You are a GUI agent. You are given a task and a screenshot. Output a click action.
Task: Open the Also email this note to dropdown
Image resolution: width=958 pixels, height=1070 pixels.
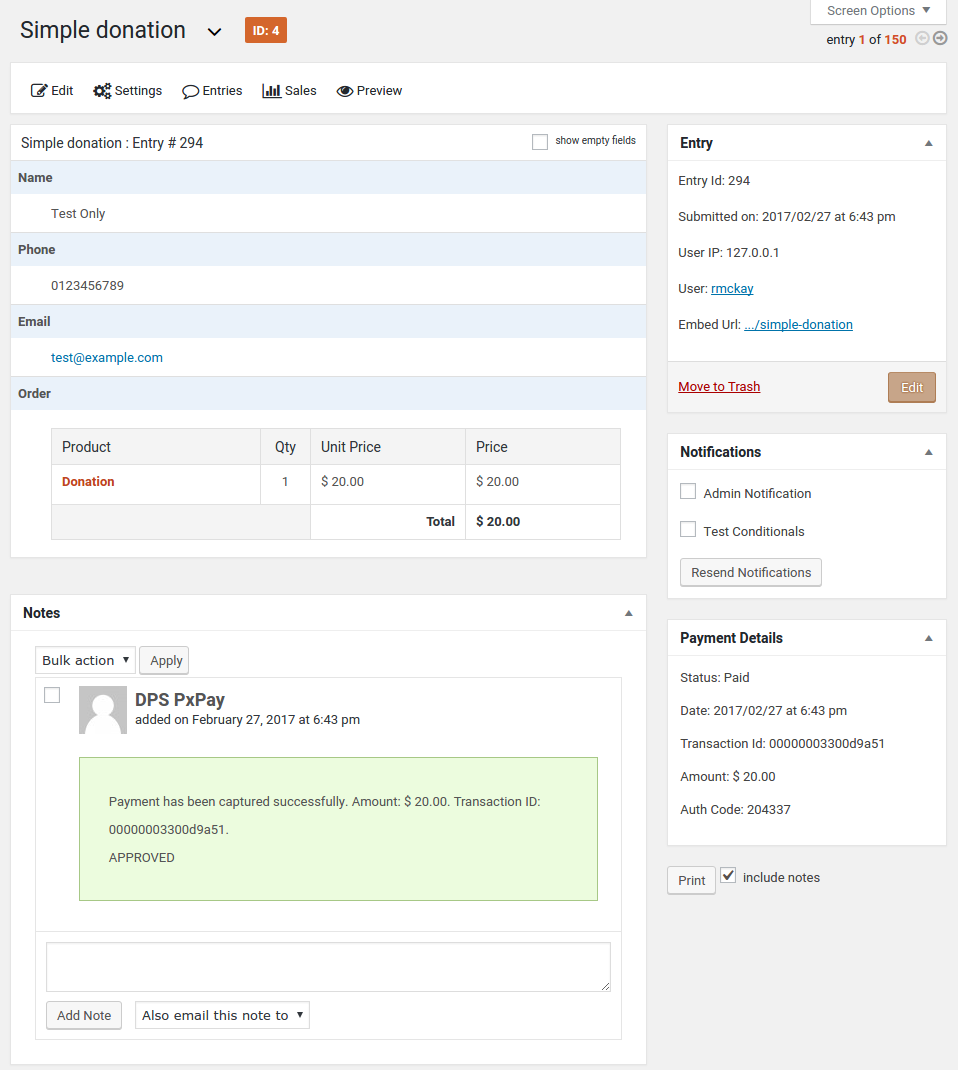[x=222, y=1015]
